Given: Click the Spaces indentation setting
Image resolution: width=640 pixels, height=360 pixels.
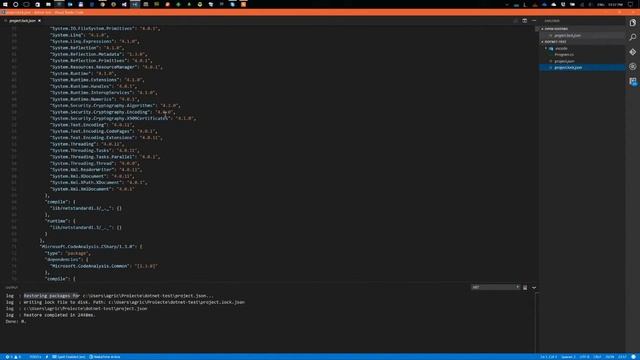Looking at the screenshot, I should click(568, 357).
